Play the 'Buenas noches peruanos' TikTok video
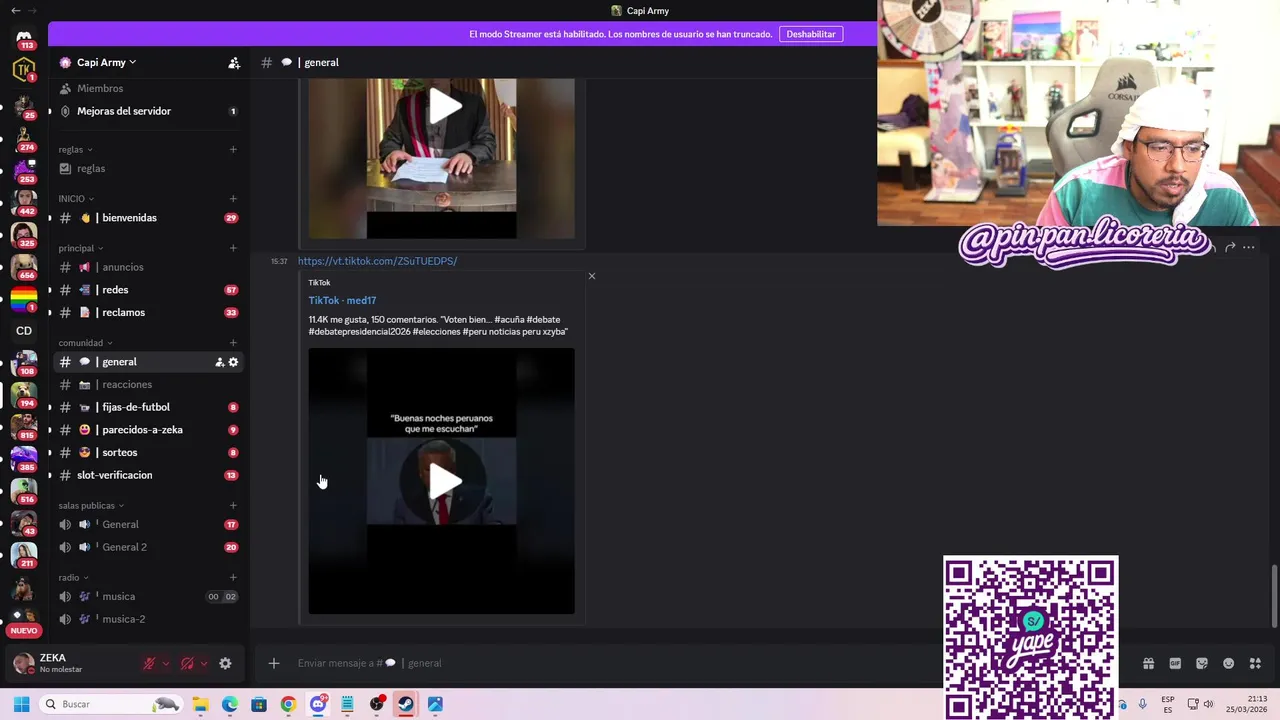Image resolution: width=1280 pixels, height=720 pixels. point(445,482)
